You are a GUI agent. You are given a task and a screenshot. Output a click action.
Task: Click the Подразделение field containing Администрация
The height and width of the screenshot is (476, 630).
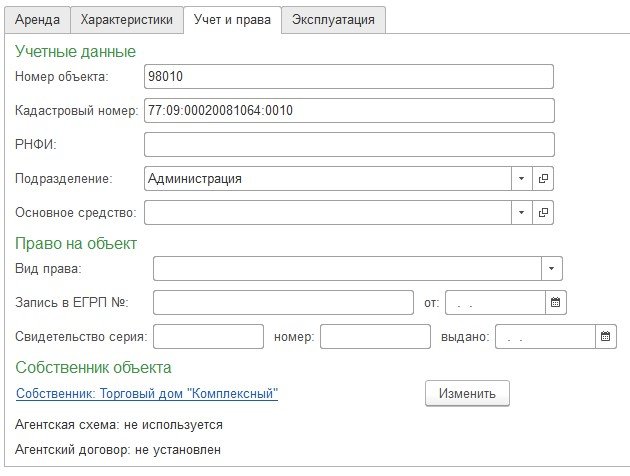click(327, 179)
